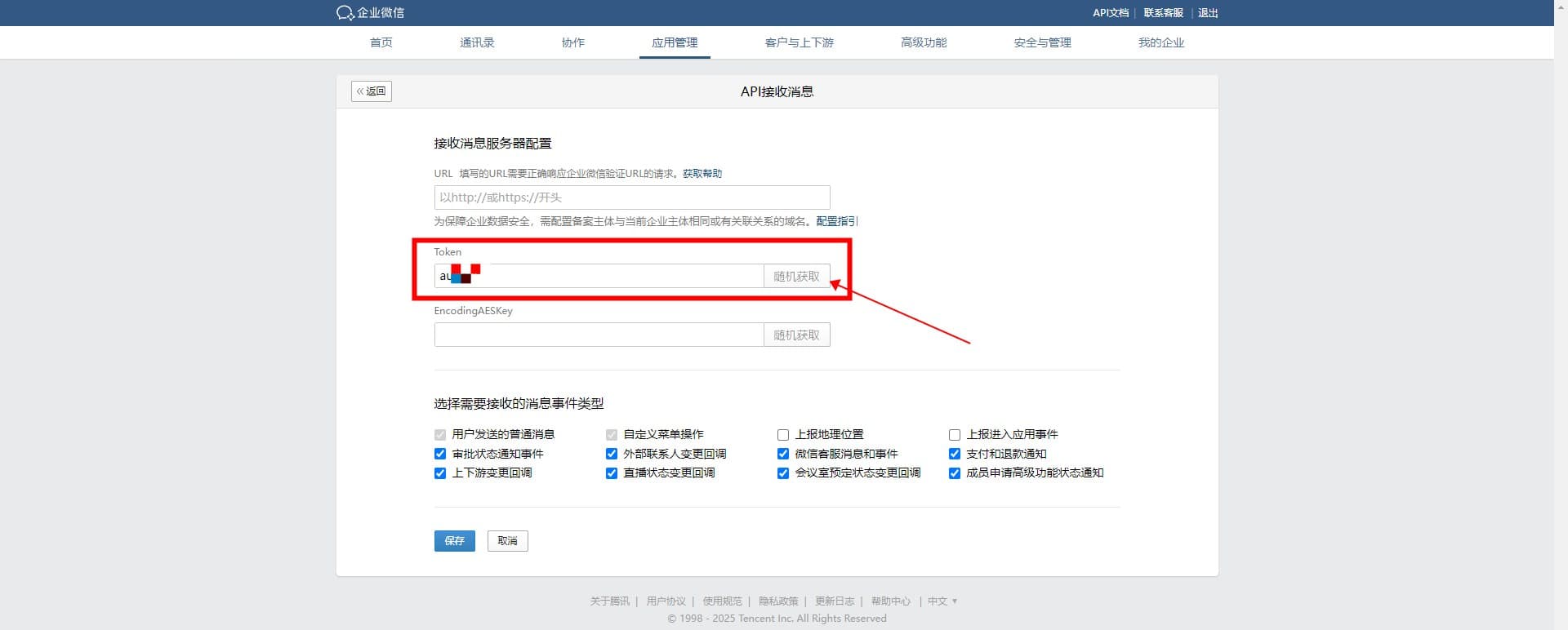Expand the 中文 language dropdown
Viewport: 1568px width, 630px height.
[942, 601]
